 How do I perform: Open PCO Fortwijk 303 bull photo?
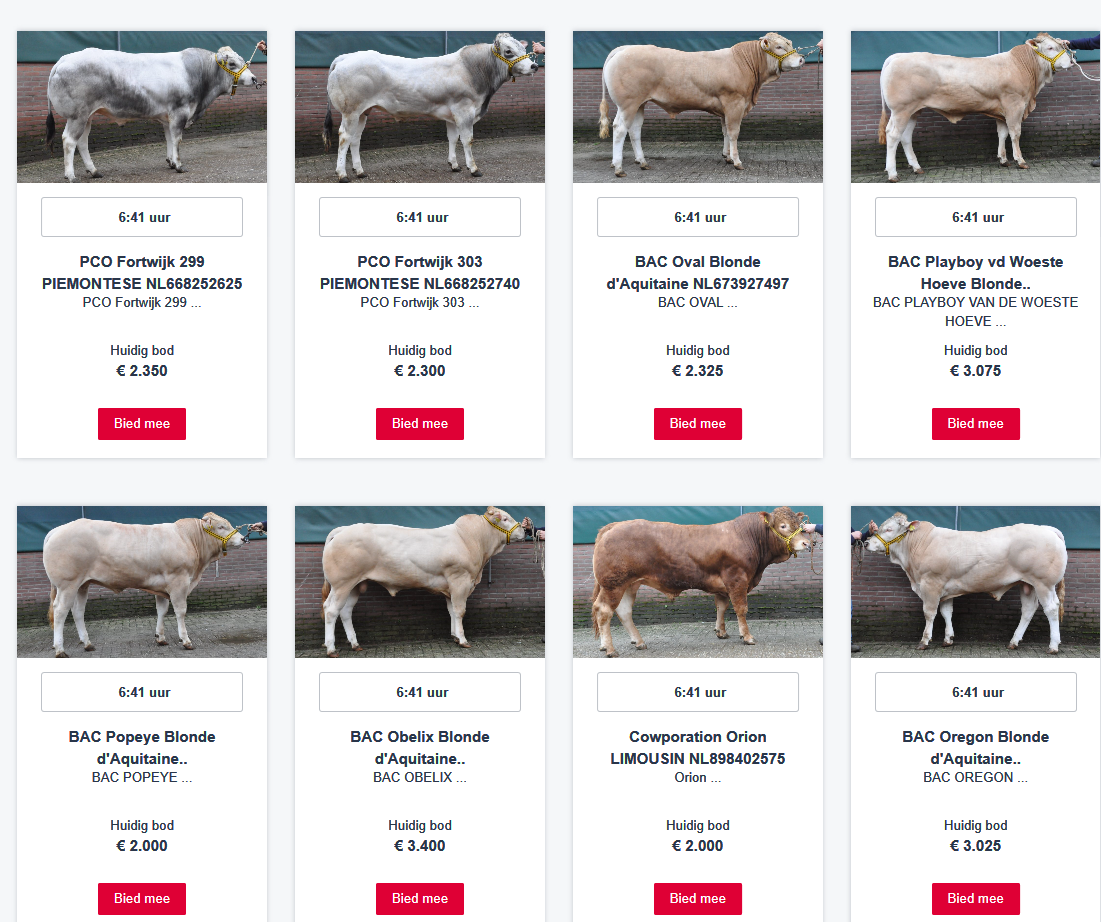tap(420, 107)
